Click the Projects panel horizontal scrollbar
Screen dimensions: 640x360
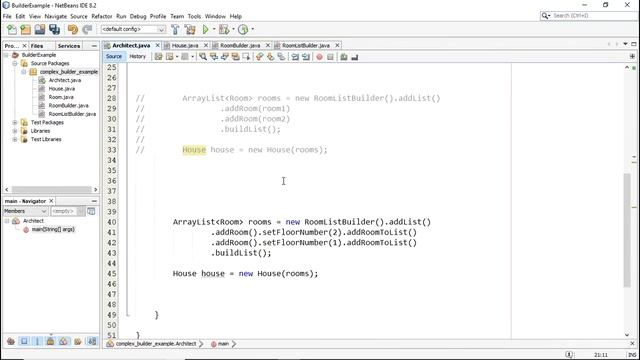(x=51, y=190)
